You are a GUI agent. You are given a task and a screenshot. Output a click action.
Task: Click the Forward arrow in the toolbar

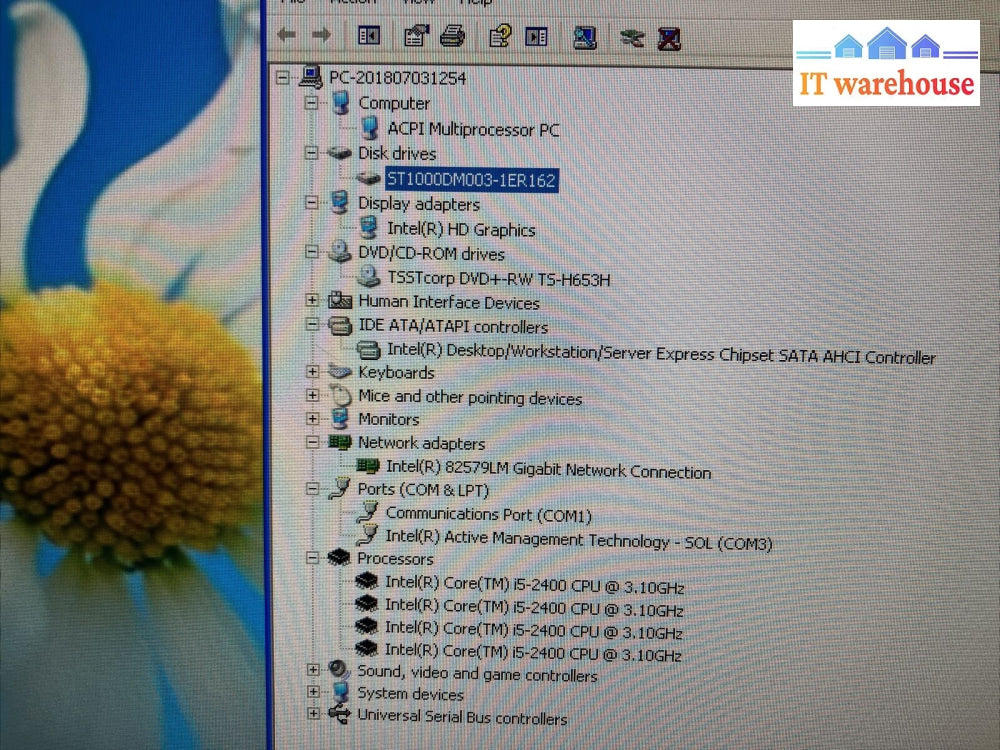tap(321, 36)
